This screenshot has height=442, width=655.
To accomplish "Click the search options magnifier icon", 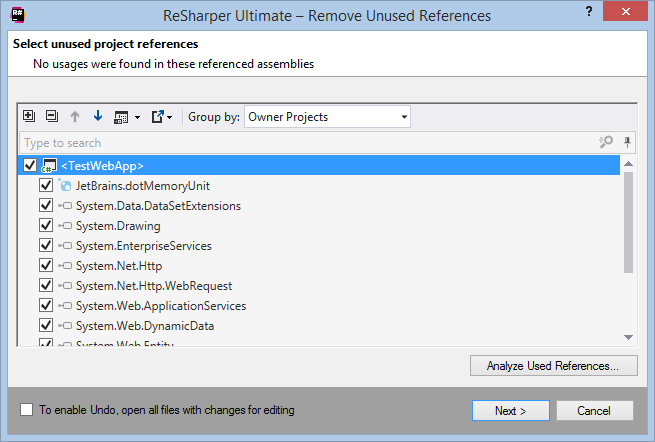I will point(606,142).
